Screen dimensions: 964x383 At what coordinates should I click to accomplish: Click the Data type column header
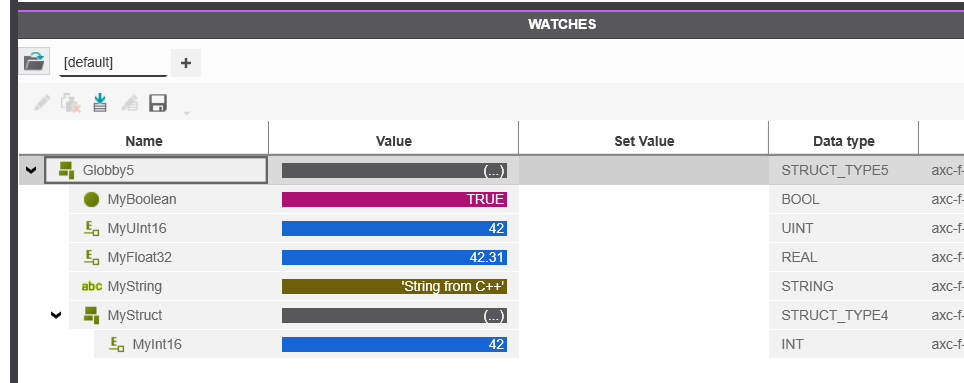[844, 141]
